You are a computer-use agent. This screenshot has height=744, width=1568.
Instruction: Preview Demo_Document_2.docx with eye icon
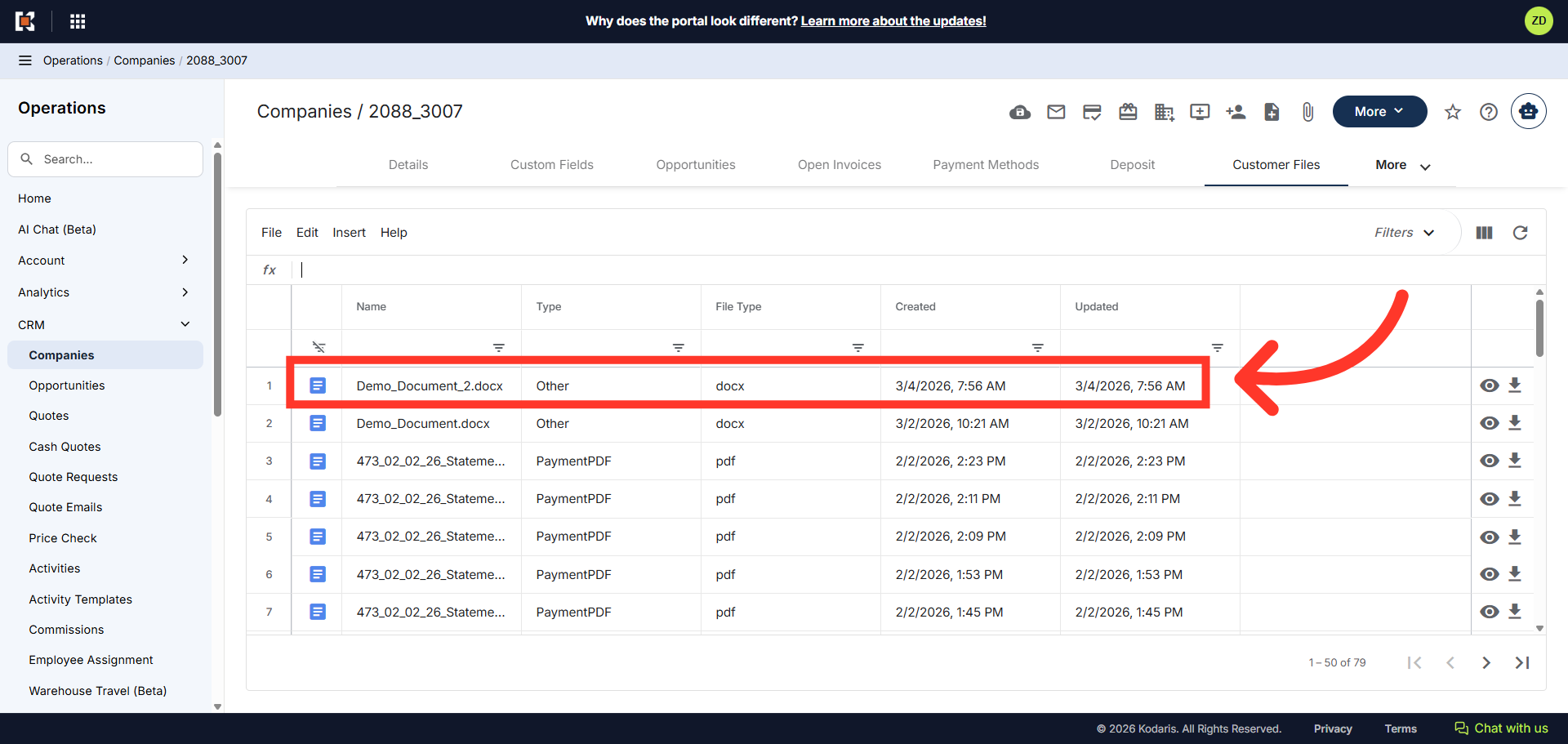coord(1490,385)
